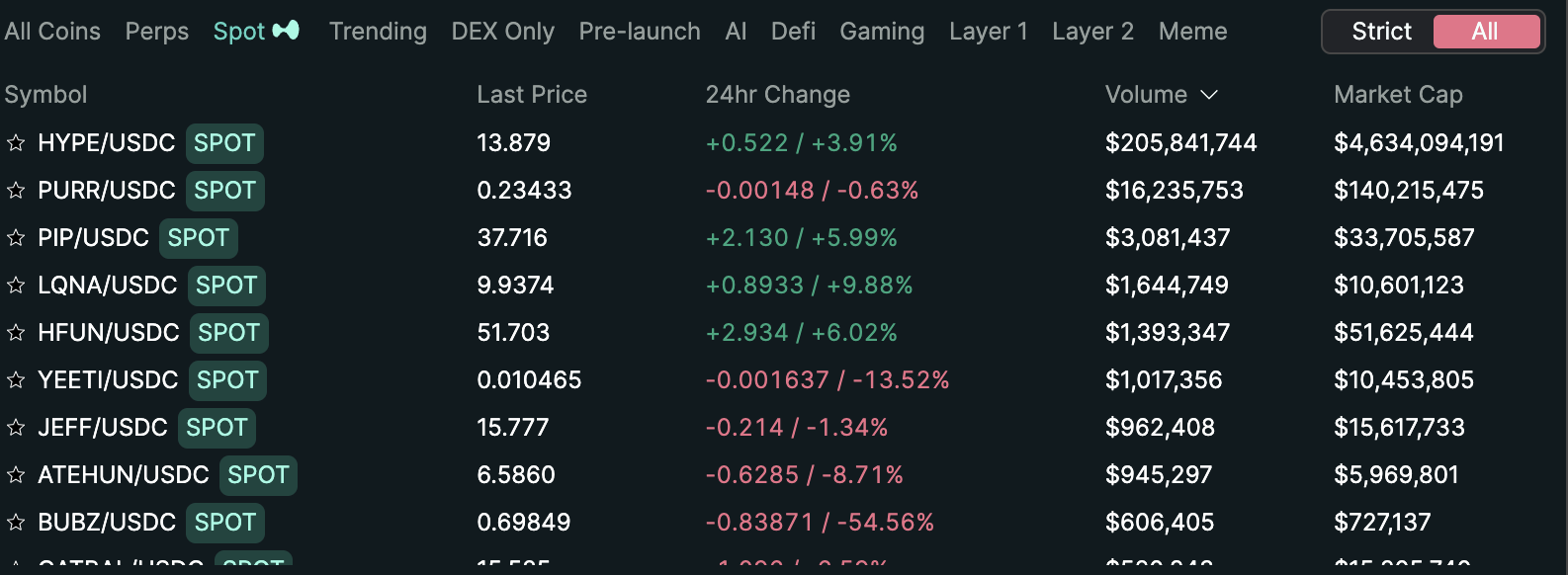1568x575 pixels.
Task: Click the star beside PIP/USDC
Action: [x=16, y=238]
